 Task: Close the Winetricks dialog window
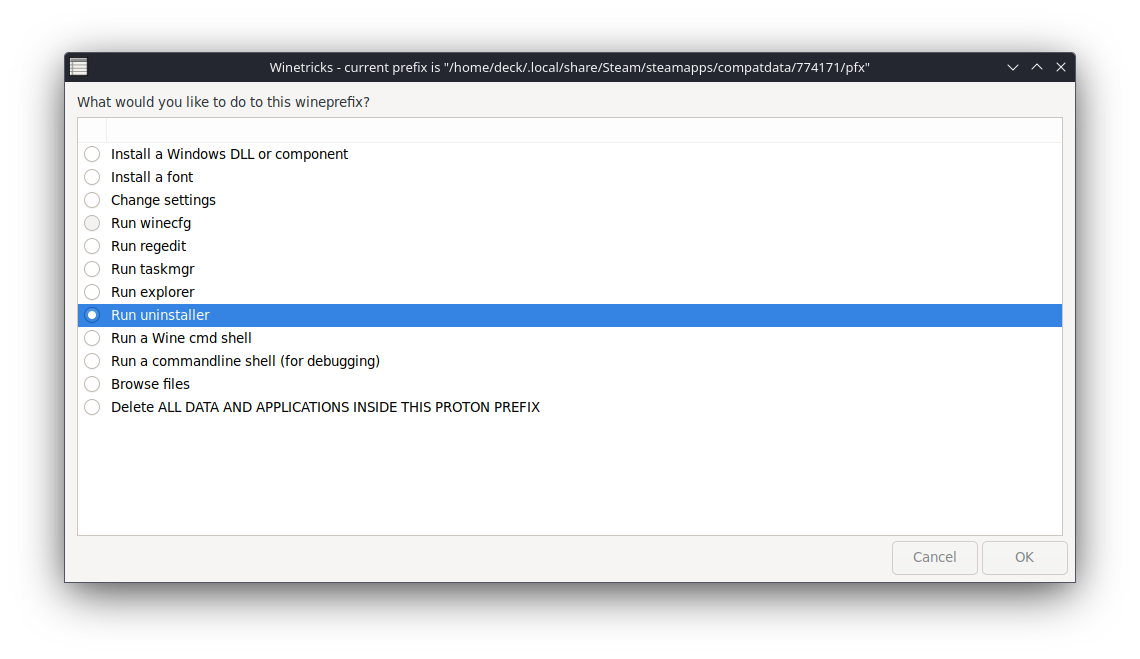(x=1061, y=67)
